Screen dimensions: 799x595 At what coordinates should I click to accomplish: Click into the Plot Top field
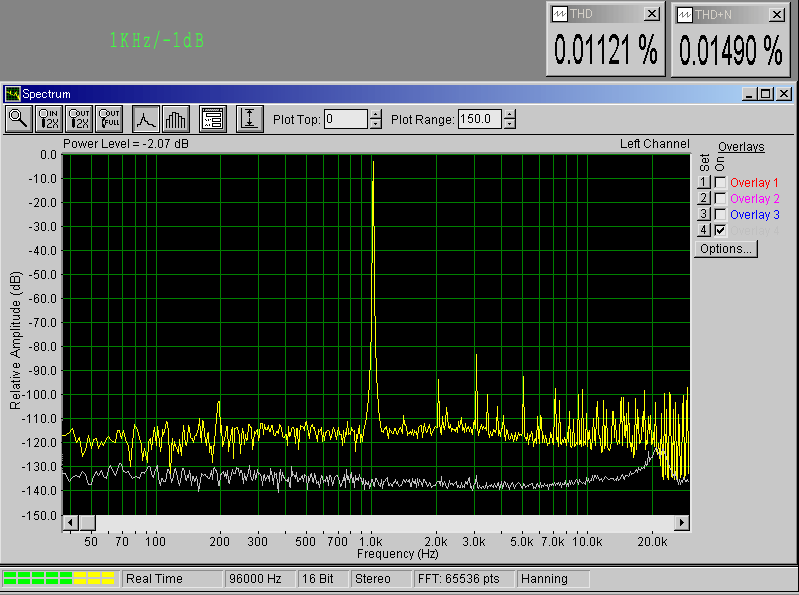click(346, 119)
